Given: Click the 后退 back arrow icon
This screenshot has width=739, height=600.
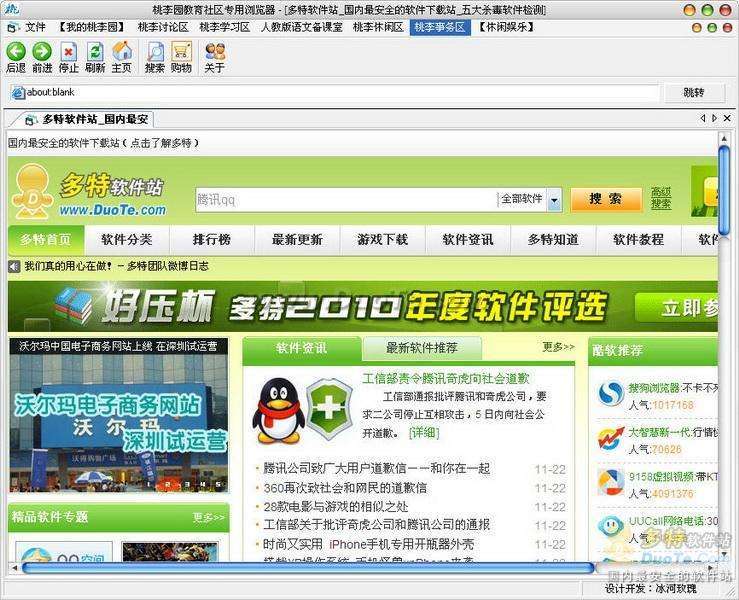Looking at the screenshot, I should (x=15, y=50).
